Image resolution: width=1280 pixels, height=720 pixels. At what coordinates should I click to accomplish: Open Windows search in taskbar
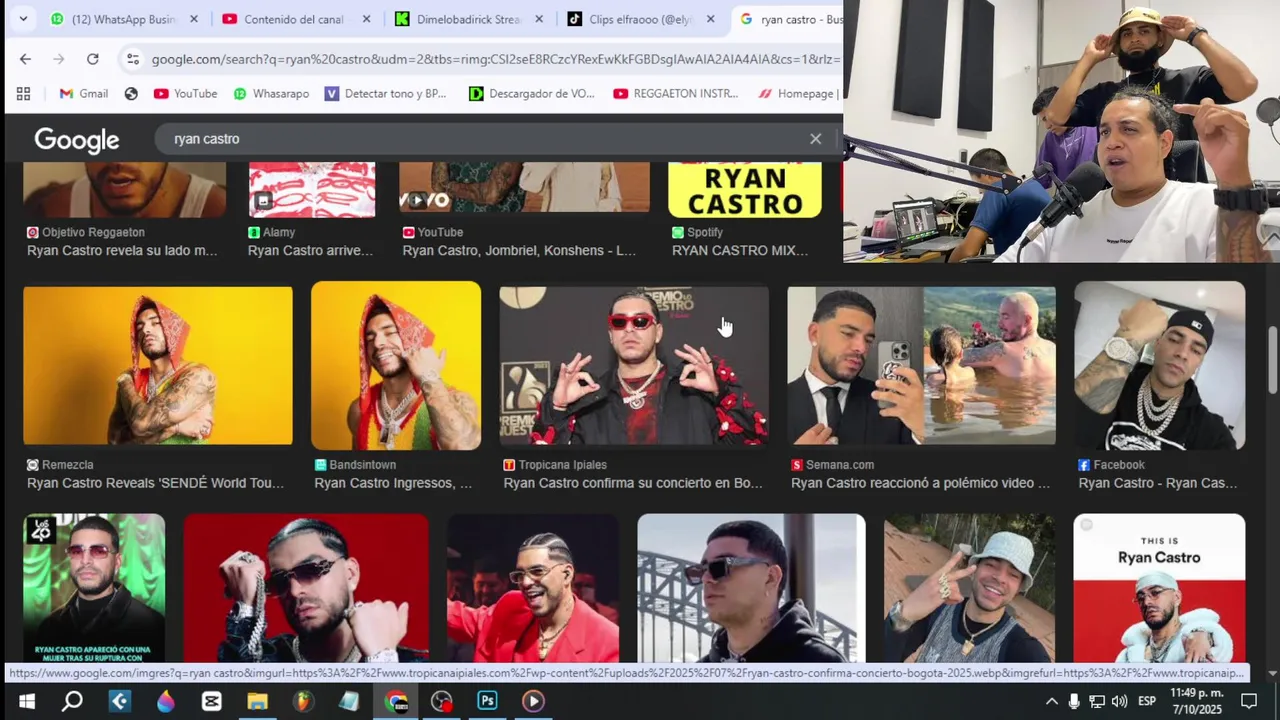[72, 701]
